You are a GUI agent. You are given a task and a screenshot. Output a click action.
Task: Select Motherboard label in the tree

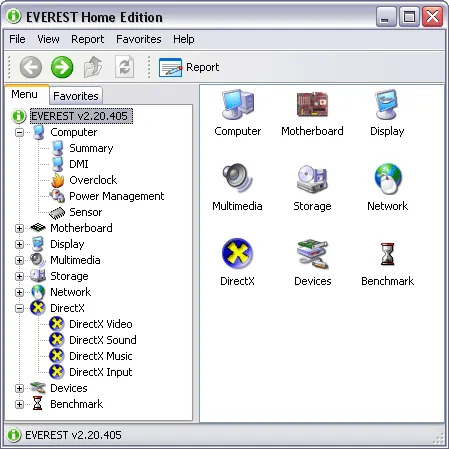(x=81, y=228)
